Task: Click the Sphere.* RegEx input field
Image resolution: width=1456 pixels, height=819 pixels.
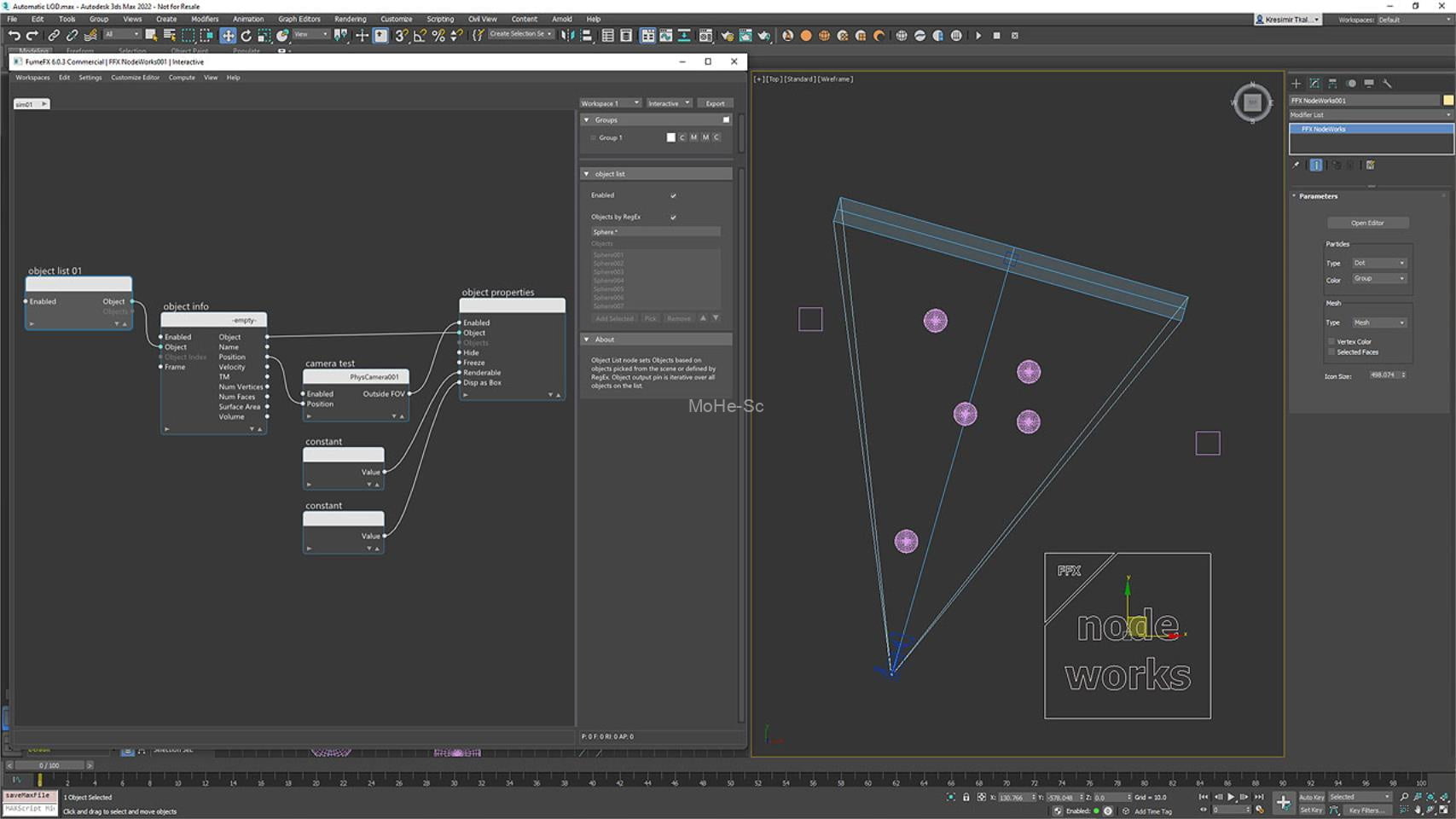Action: (655, 232)
